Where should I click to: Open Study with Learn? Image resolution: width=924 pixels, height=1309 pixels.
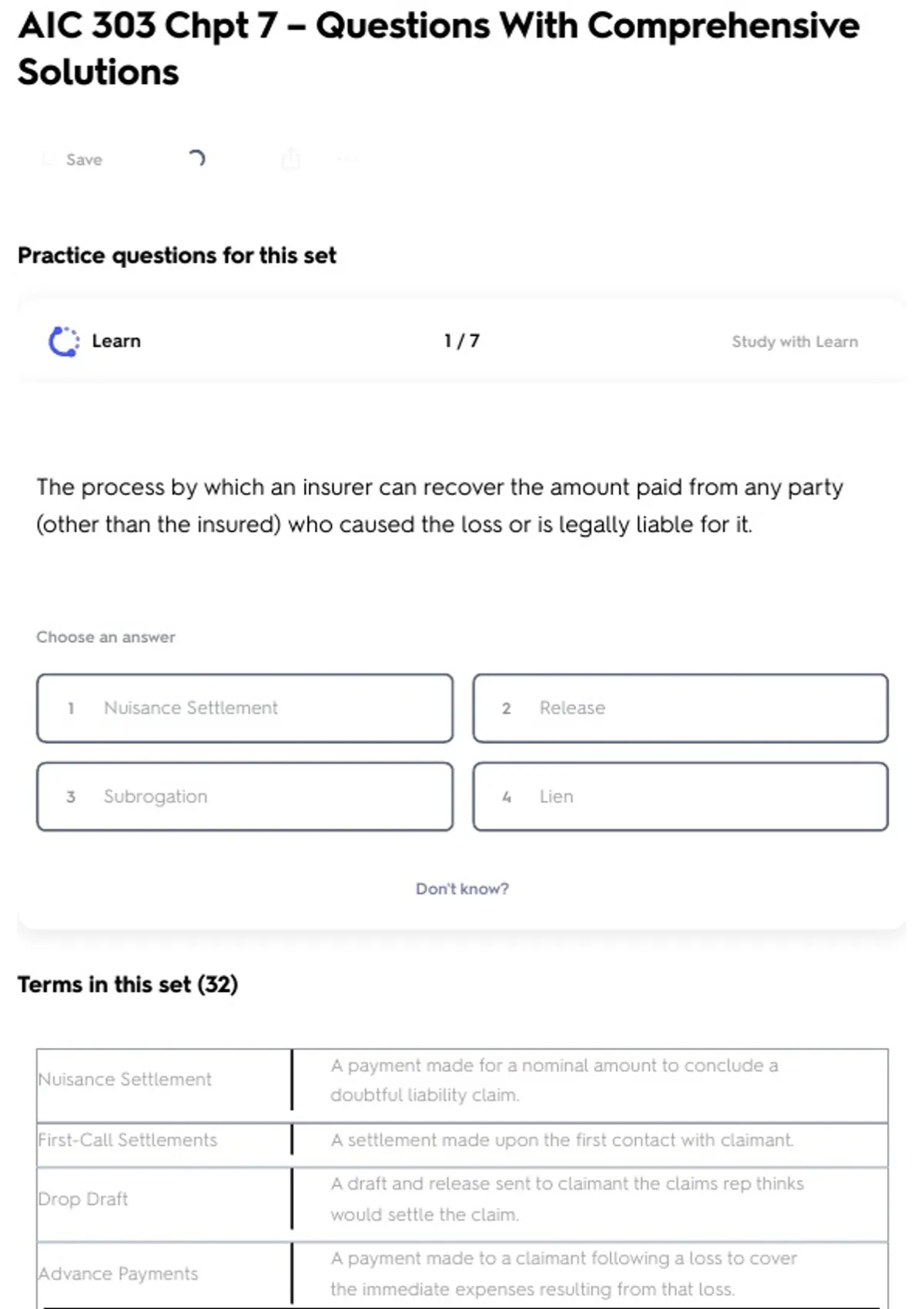tap(794, 342)
